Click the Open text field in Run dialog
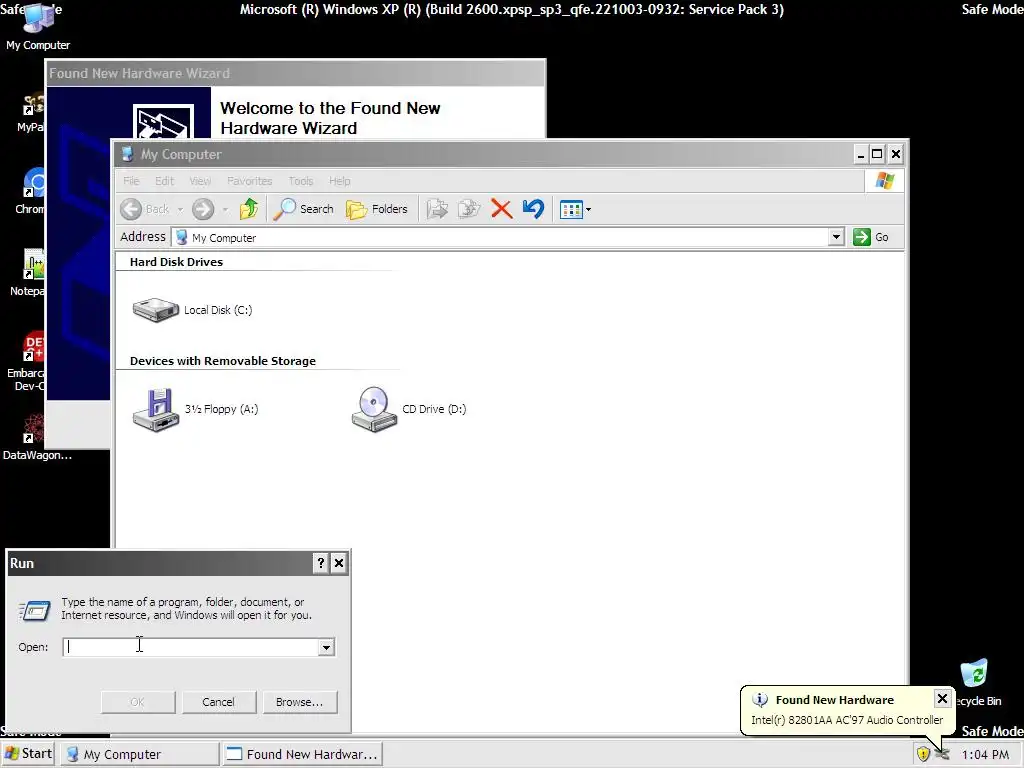 [191, 647]
